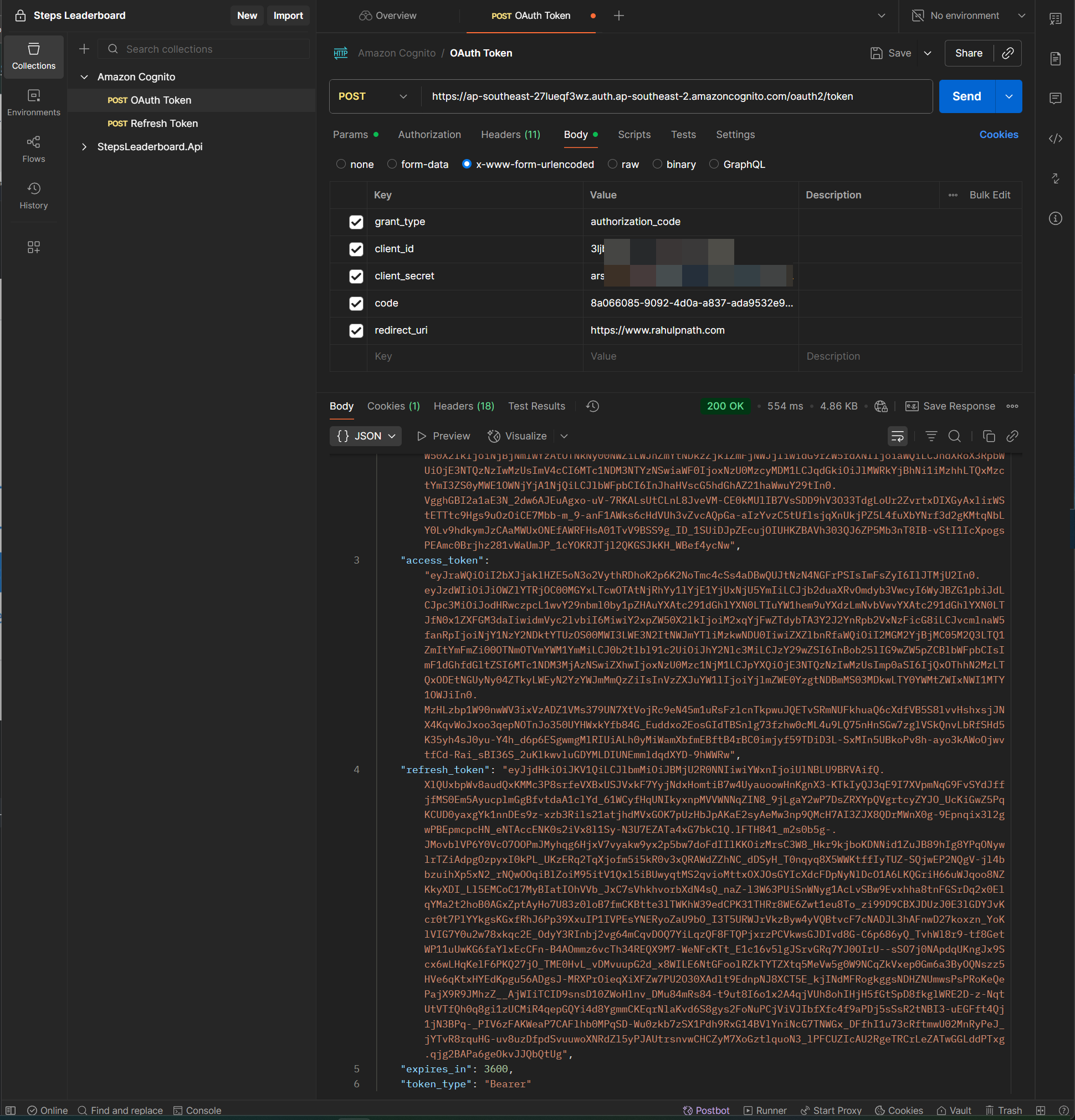This screenshot has height=1120, width=1075.
Task: Open the JSON response format dropdown
Action: (x=366, y=436)
